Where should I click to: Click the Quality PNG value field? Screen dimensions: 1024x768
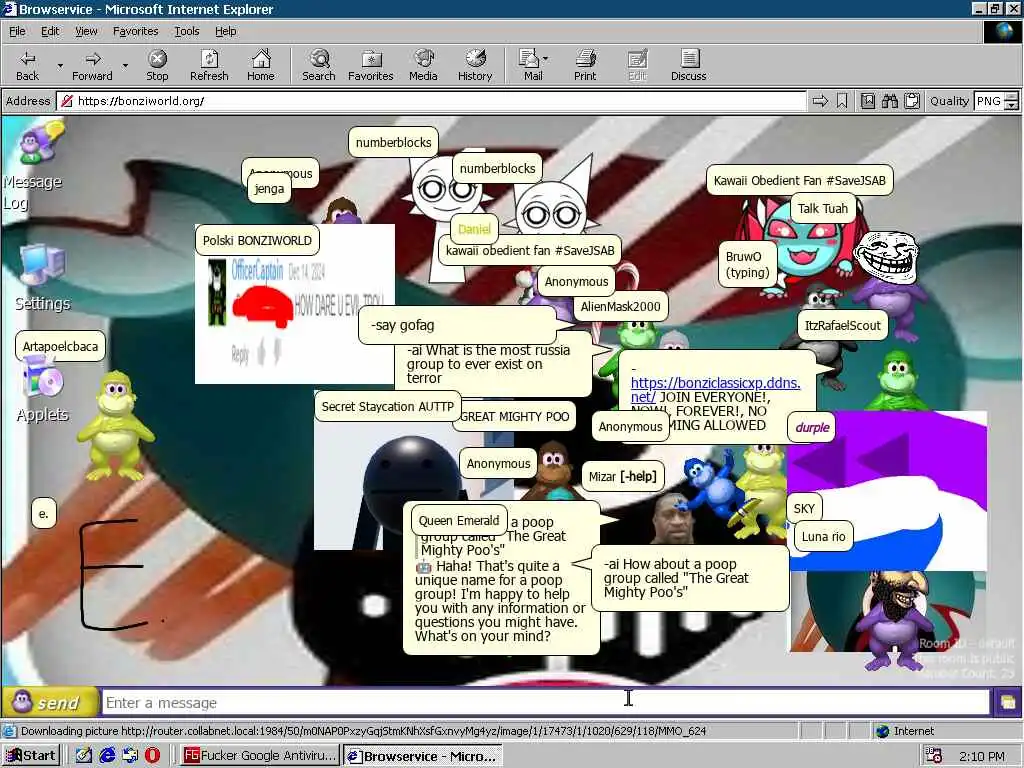(989, 101)
